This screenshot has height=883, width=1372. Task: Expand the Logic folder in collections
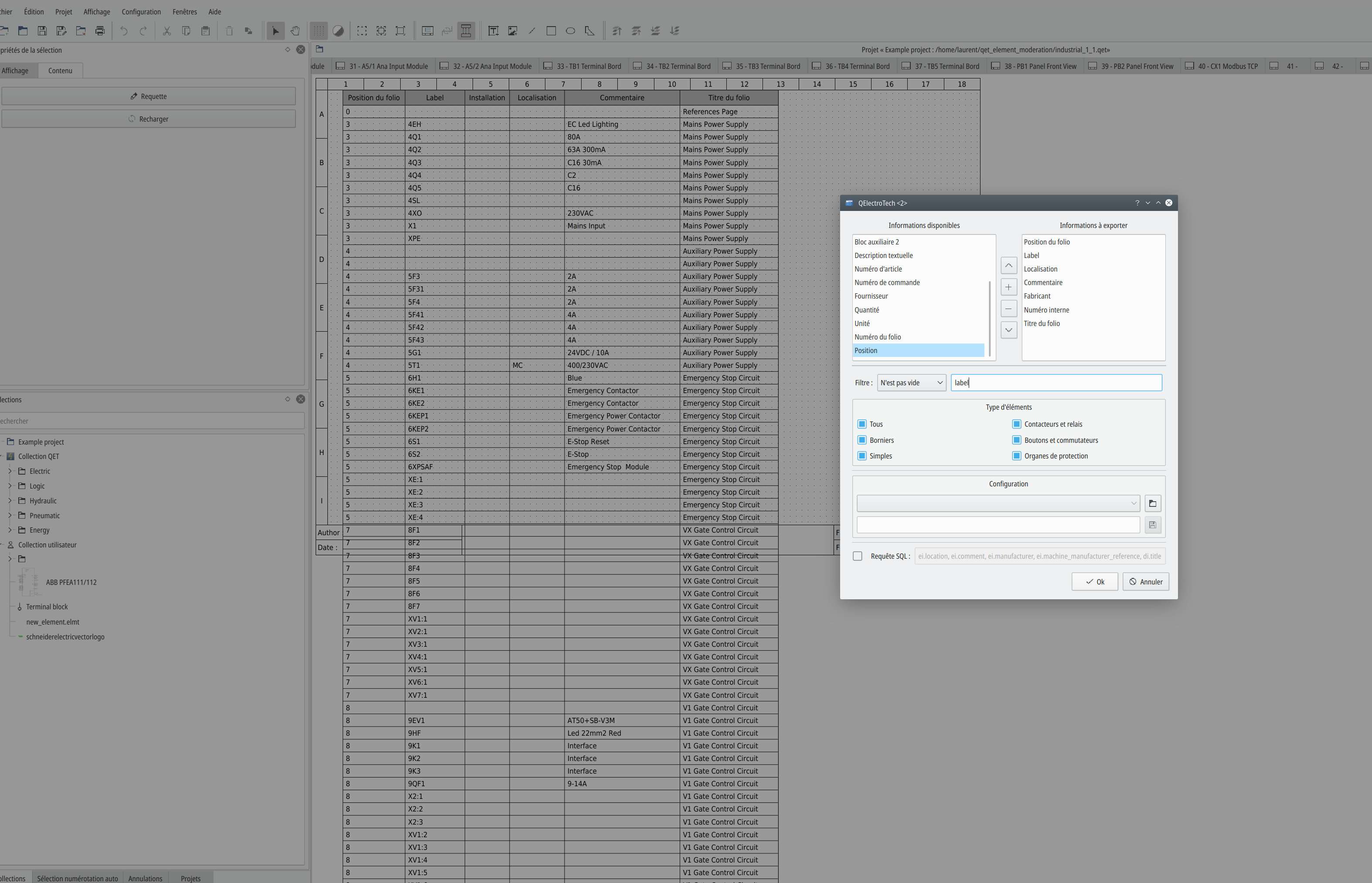click(10, 486)
